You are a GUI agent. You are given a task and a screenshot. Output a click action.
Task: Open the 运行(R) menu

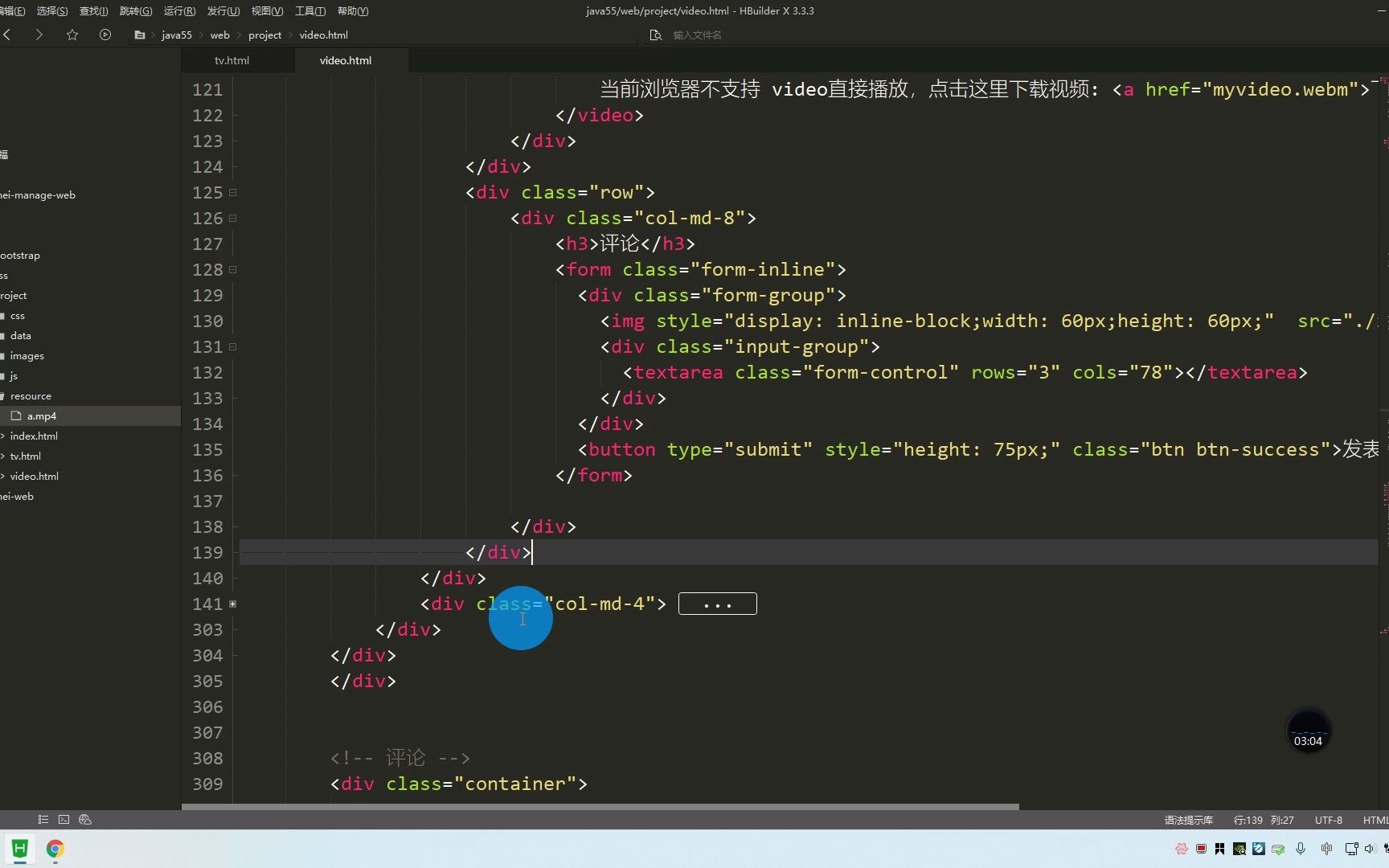pos(179,10)
